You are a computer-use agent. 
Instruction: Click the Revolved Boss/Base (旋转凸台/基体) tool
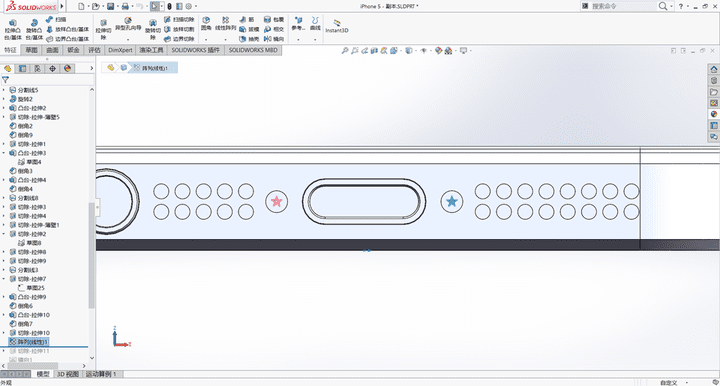coord(34,30)
